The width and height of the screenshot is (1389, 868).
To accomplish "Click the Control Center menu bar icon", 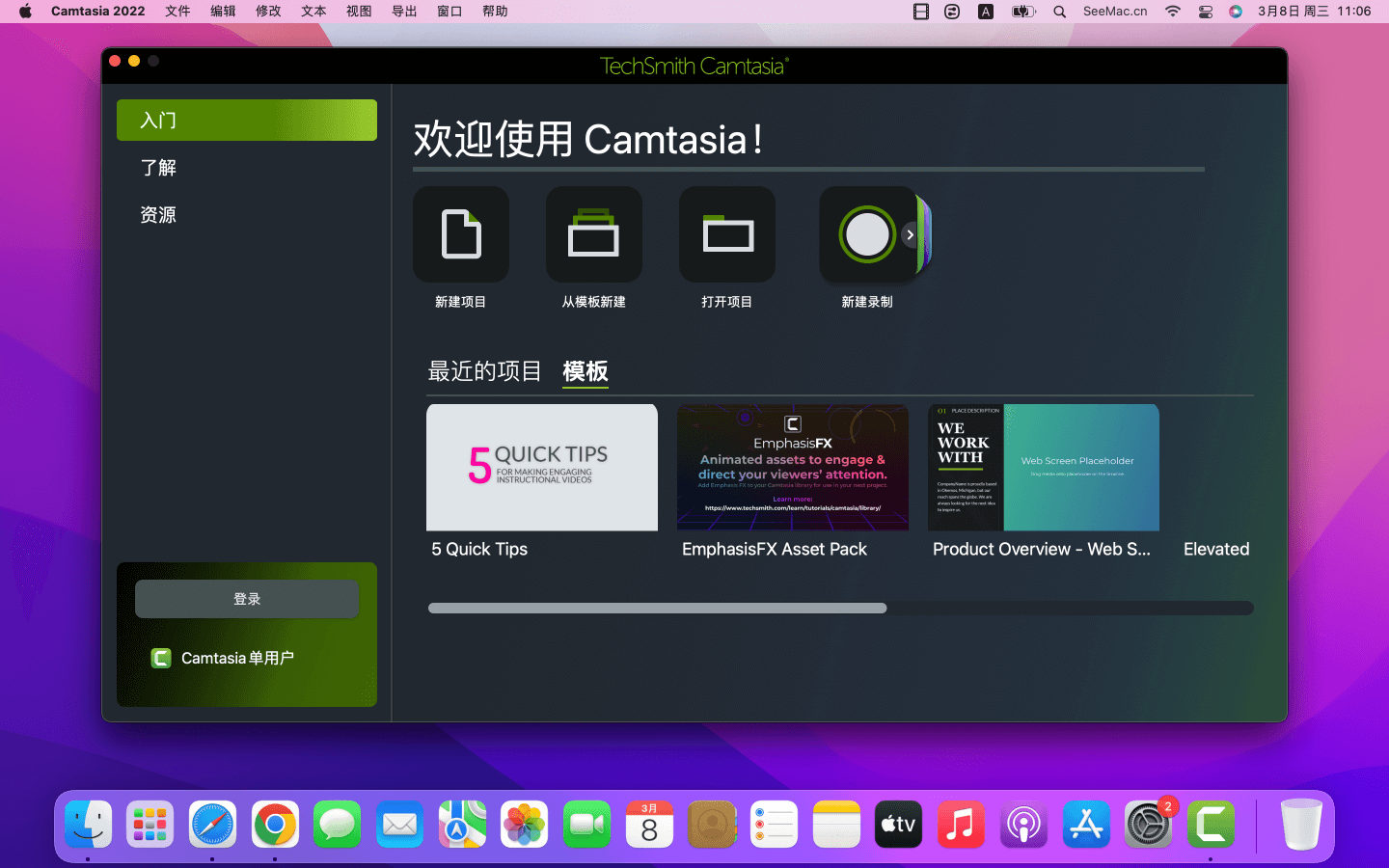I will coord(1205,12).
